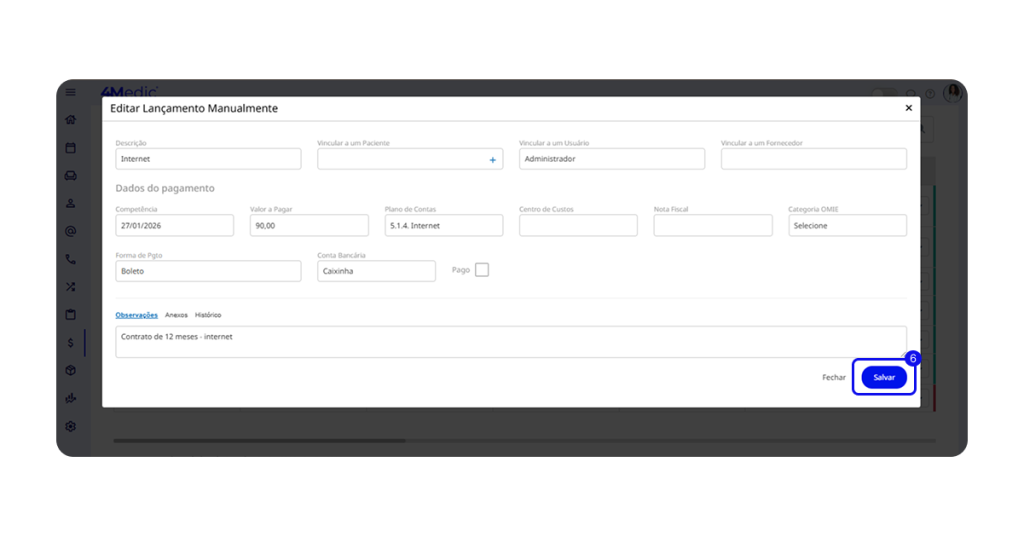Image resolution: width=1024 pixels, height=537 pixels.
Task: Open the calendar icon below Home
Action: [x=70, y=148]
